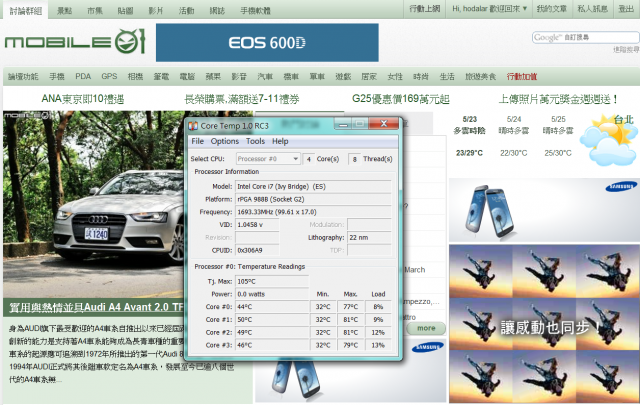The image size is (640, 405).
Task: Open the 女性 category
Action: [395, 76]
